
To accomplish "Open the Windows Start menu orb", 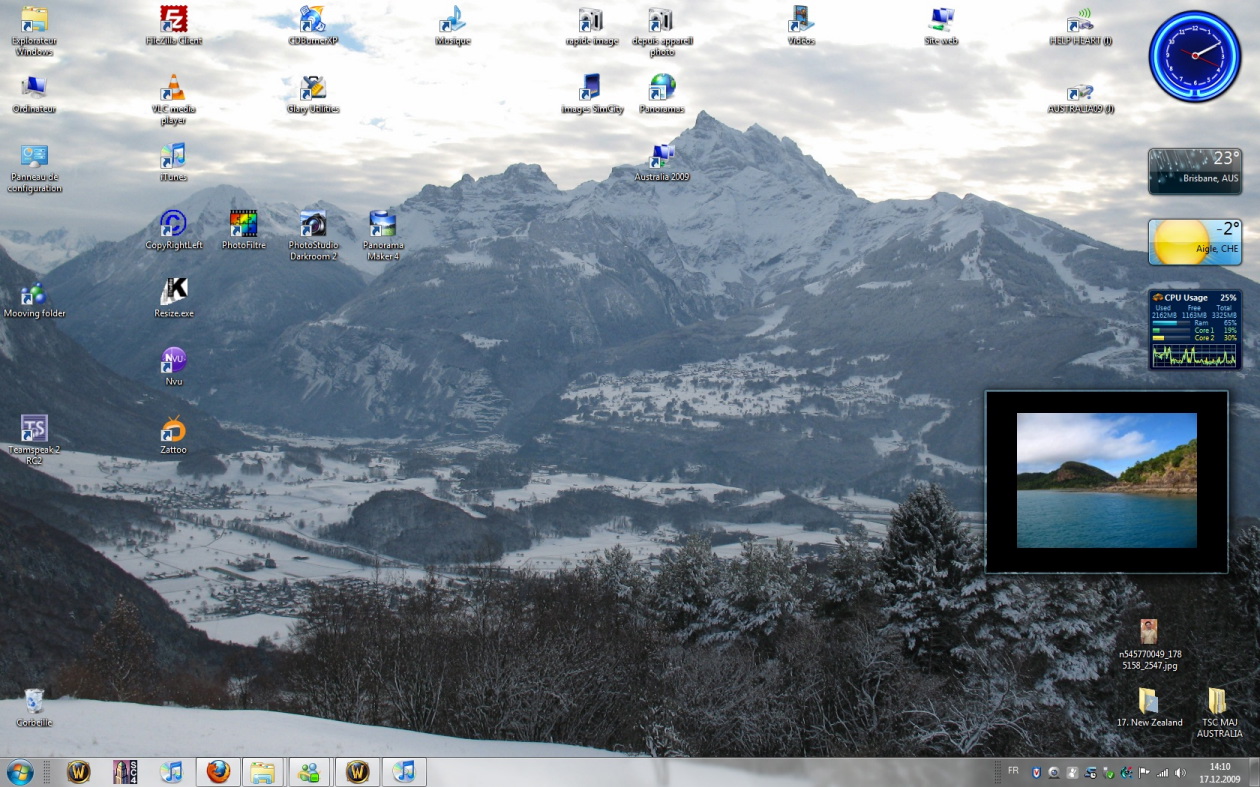I will tap(20, 772).
